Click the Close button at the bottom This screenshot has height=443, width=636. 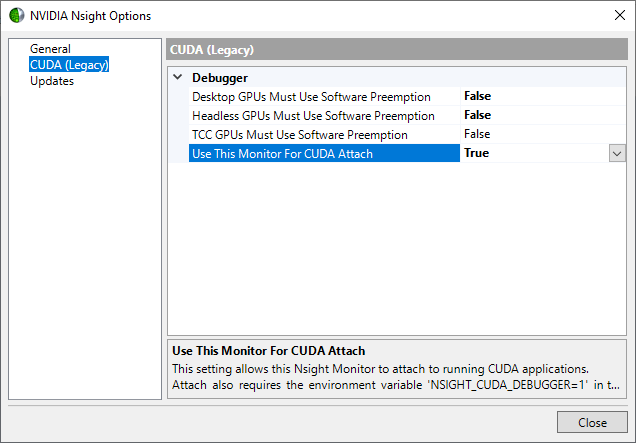click(592, 422)
